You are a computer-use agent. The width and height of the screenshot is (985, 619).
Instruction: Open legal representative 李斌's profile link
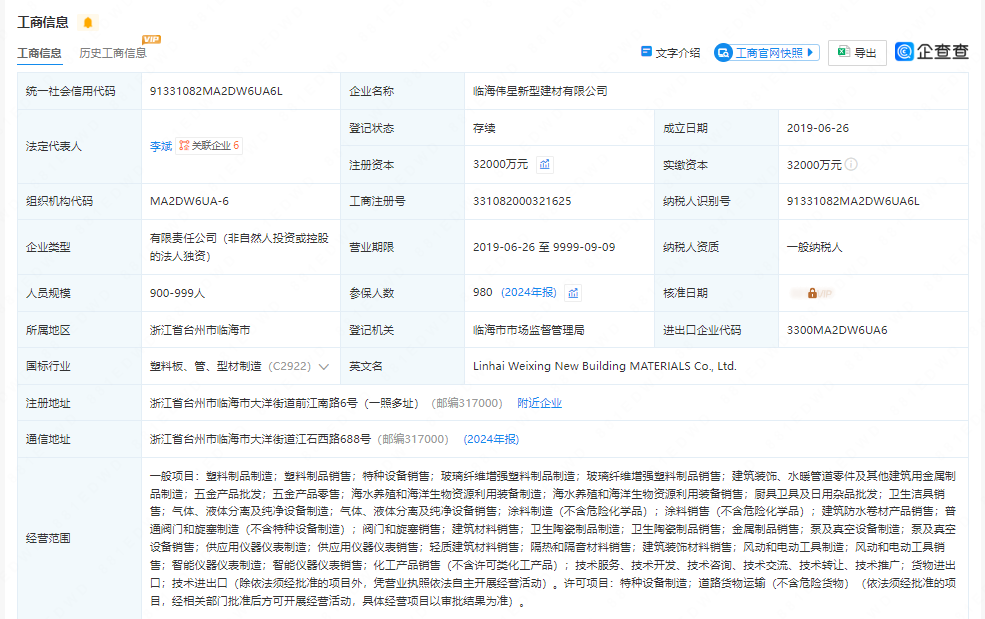160,146
